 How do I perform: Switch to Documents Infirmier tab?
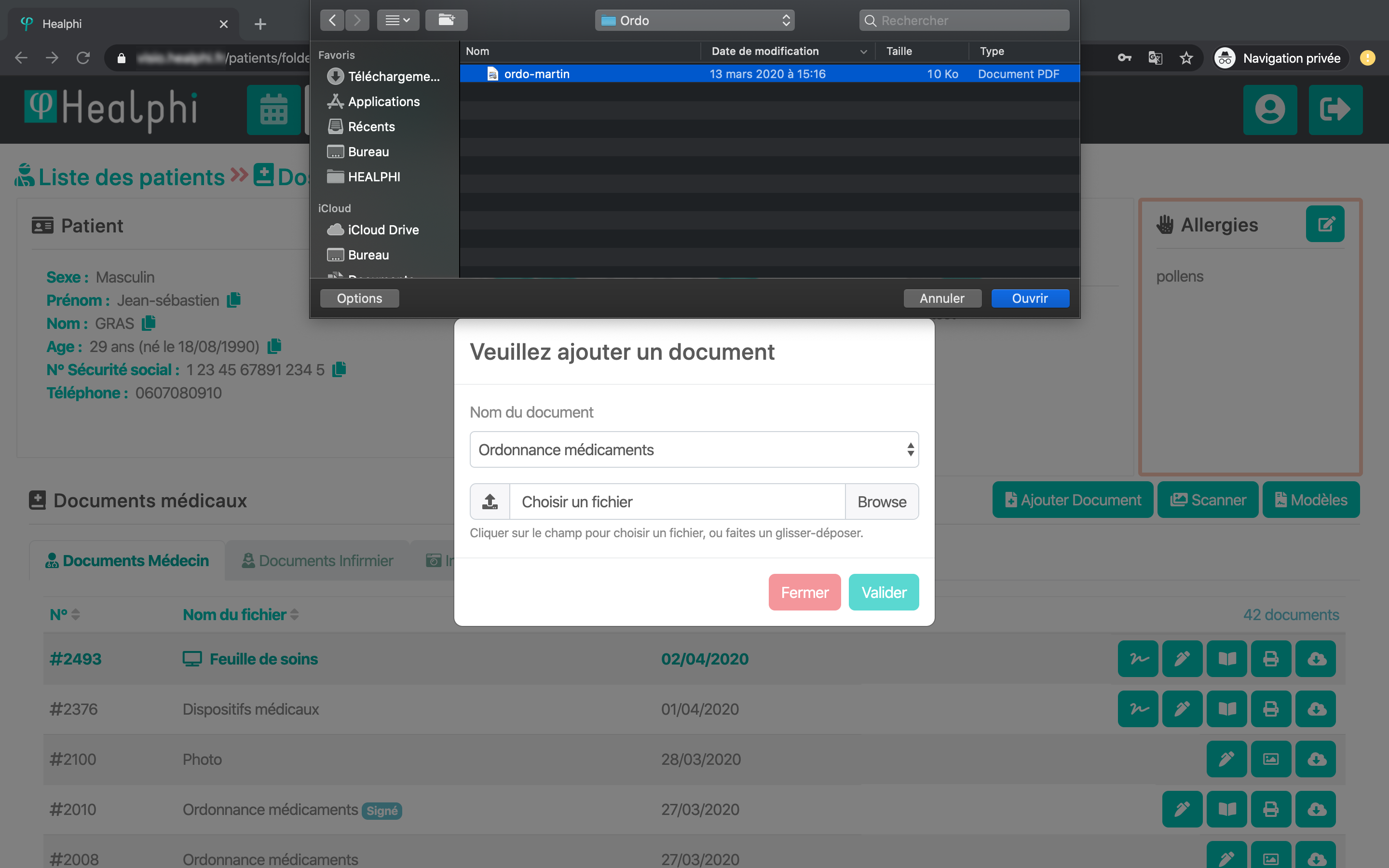[x=317, y=560]
